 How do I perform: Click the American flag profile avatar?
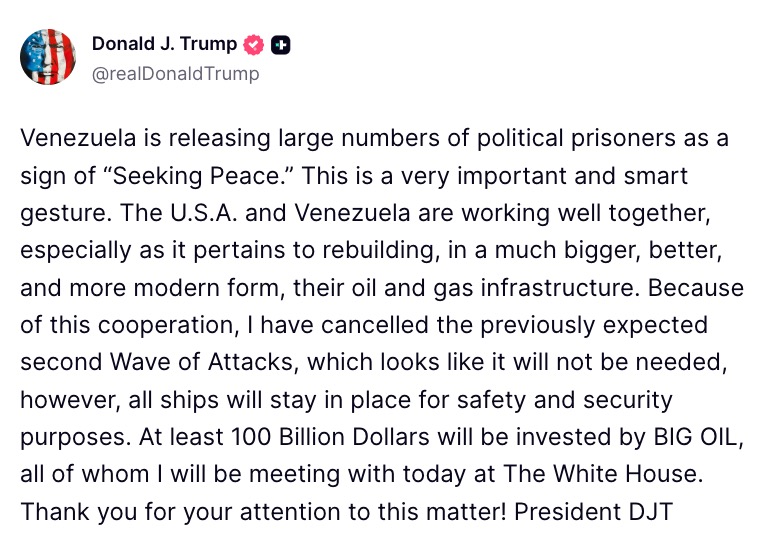tap(48, 57)
